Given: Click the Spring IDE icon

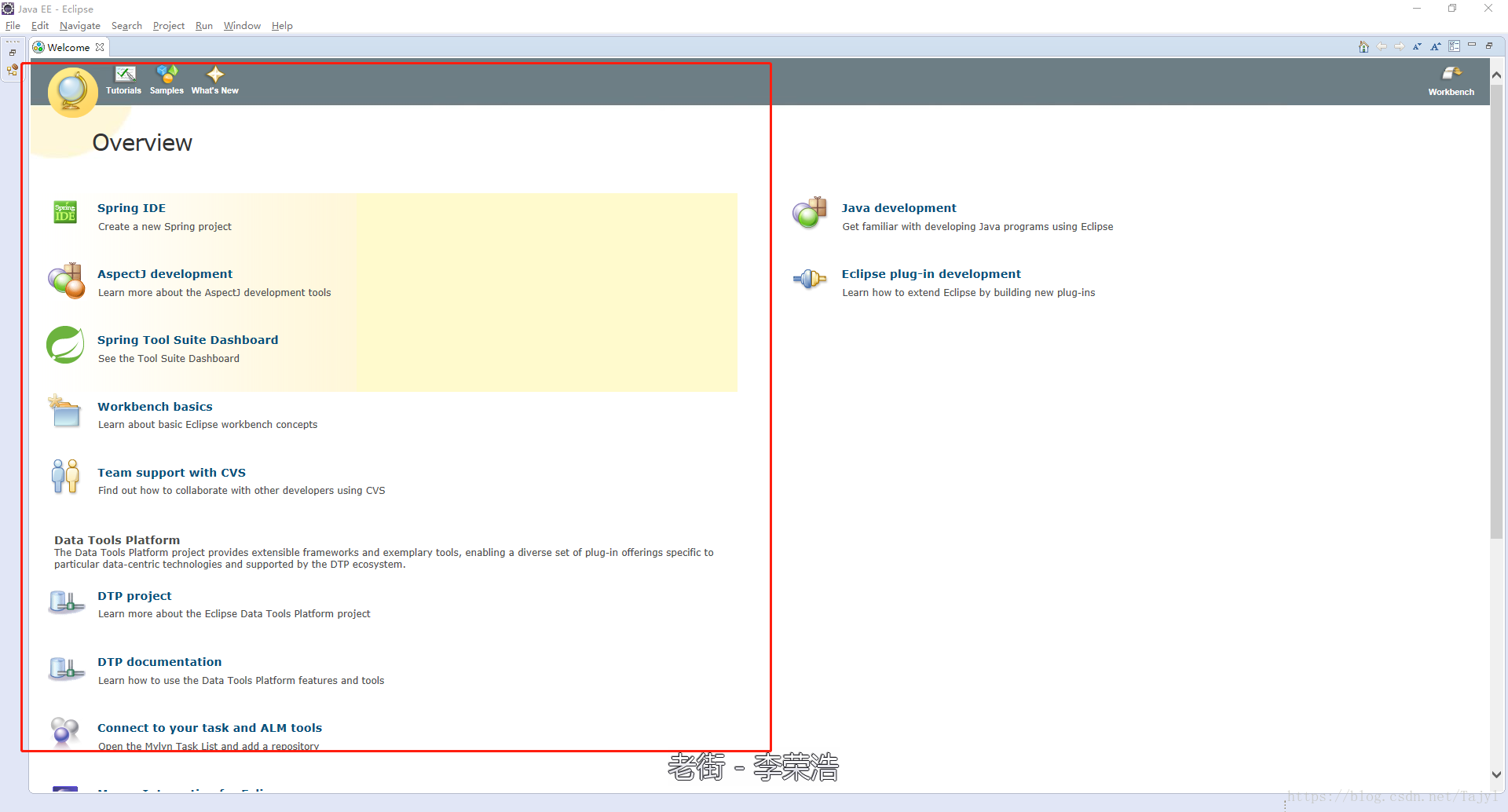Looking at the screenshot, I should [65, 212].
